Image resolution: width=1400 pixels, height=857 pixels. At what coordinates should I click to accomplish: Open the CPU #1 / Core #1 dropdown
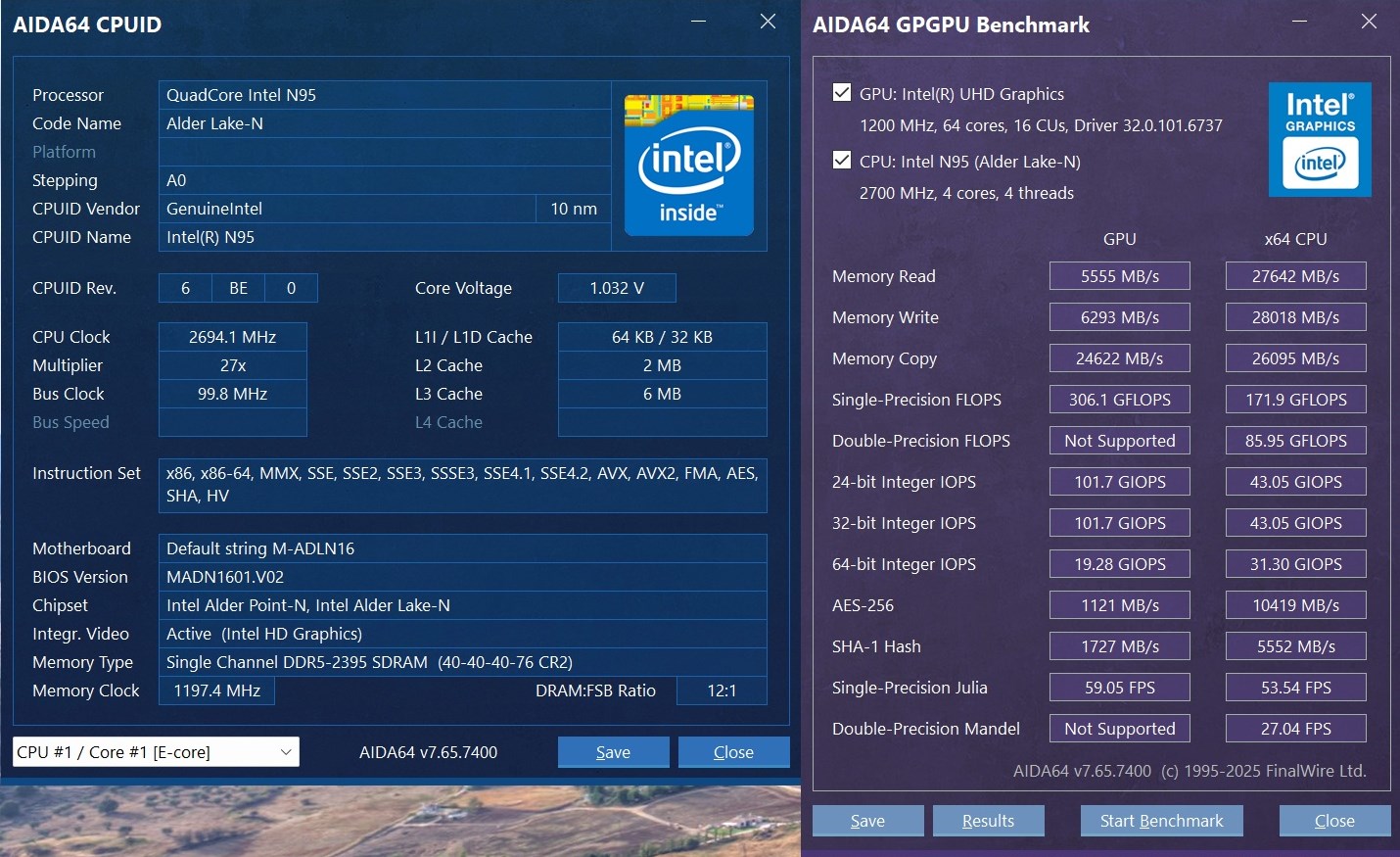tap(156, 752)
